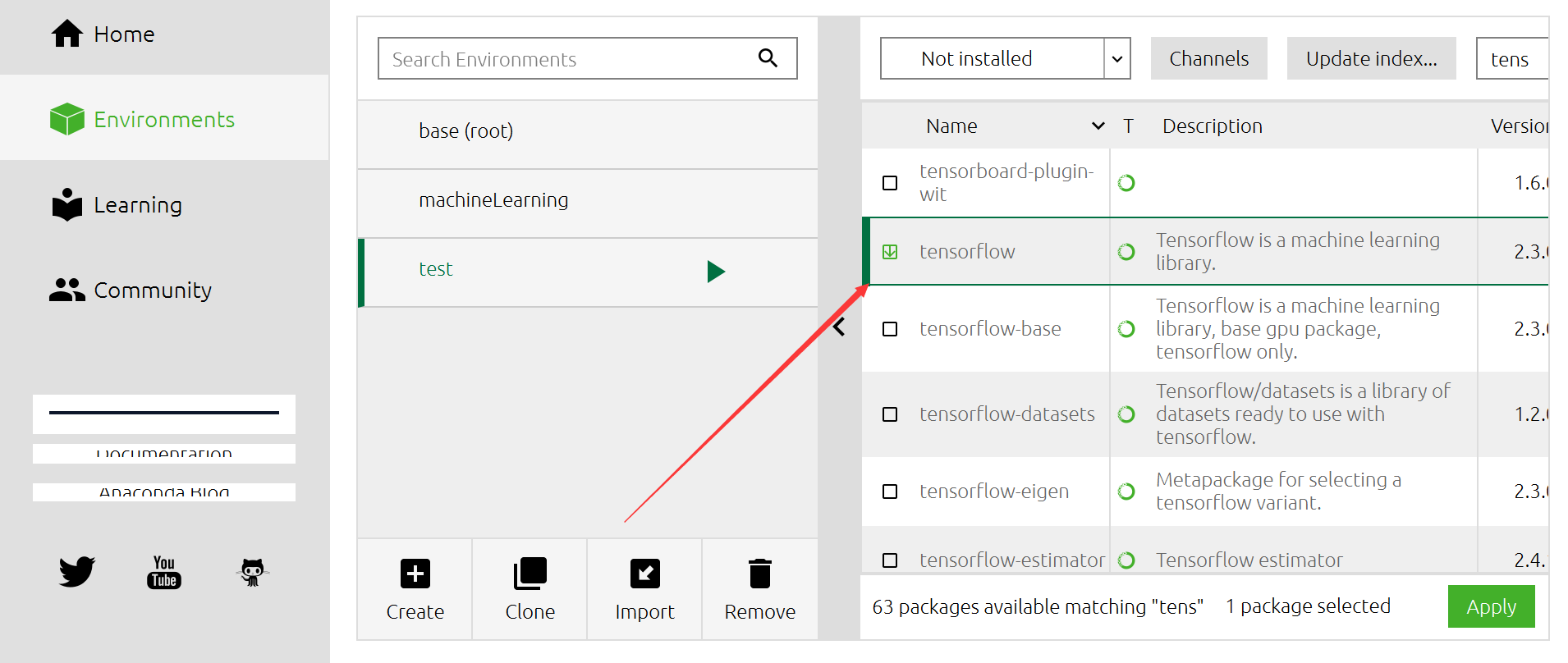Open the Channels dialog
This screenshot has width=1568, height=663.
coord(1209,58)
